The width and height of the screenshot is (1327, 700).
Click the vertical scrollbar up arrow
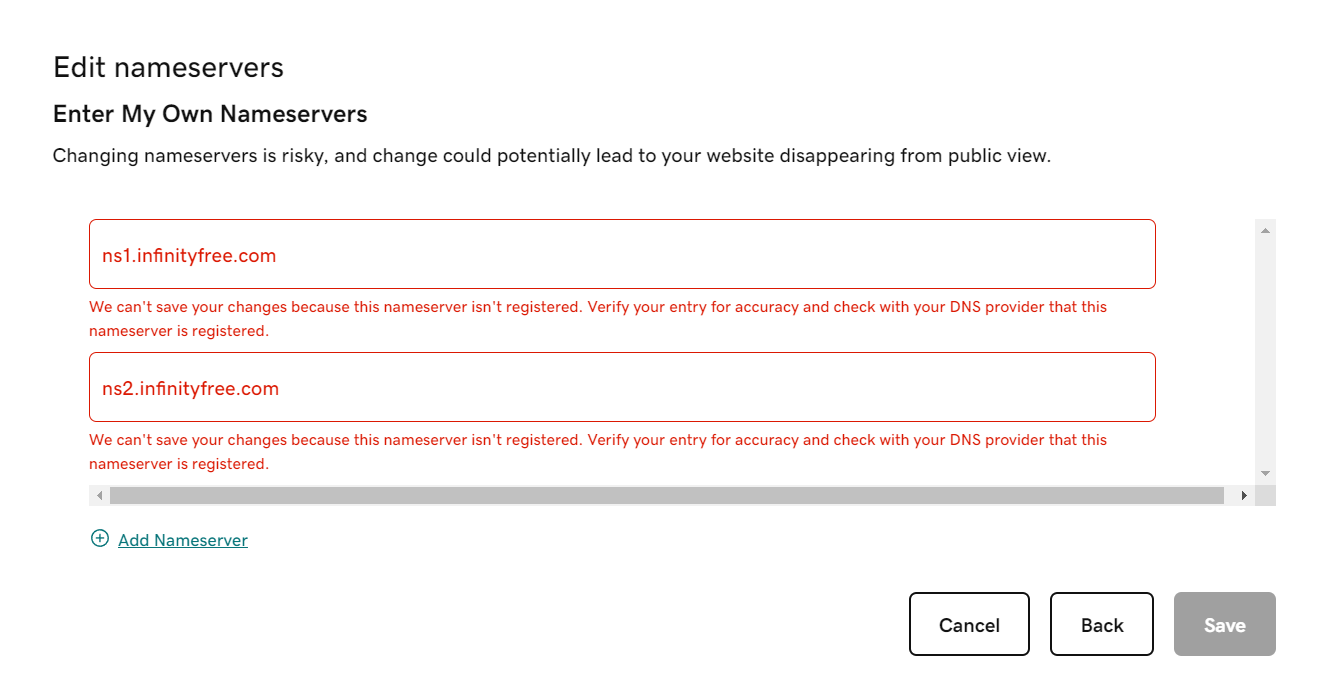tap(1265, 231)
